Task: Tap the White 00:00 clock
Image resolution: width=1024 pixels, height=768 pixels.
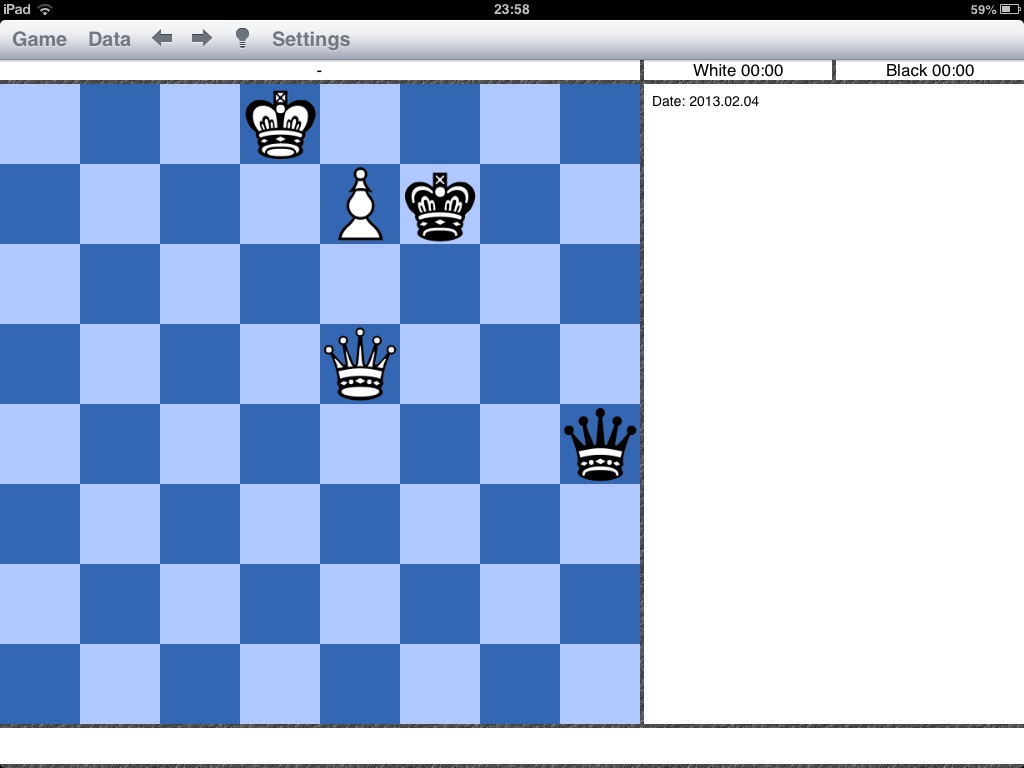Action: 738,70
